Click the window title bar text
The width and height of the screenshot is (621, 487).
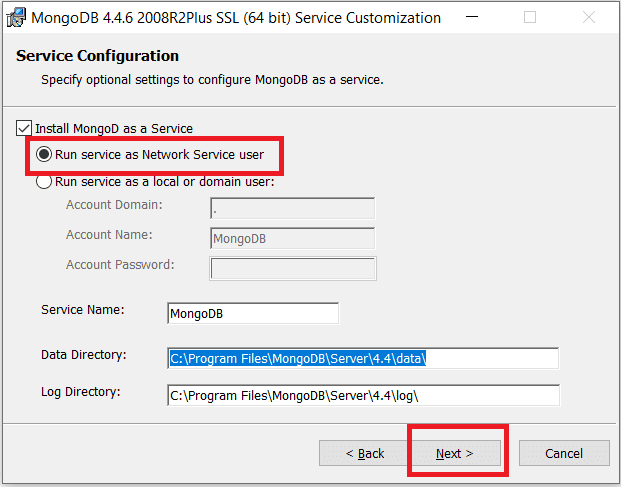[236, 18]
